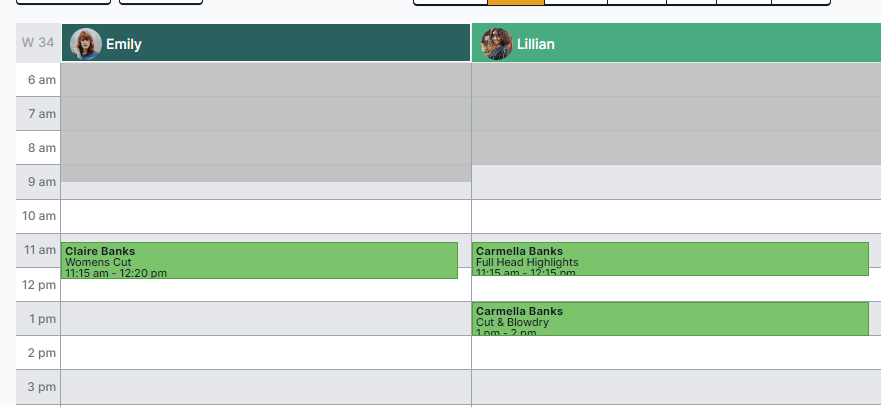Select Lillian's 3 pm calendar slot
Image resolution: width=881 pixels, height=407 pixels.
coord(676,387)
